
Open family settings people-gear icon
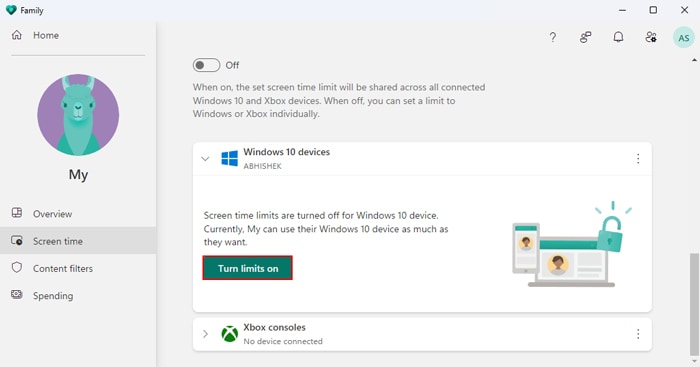651,37
